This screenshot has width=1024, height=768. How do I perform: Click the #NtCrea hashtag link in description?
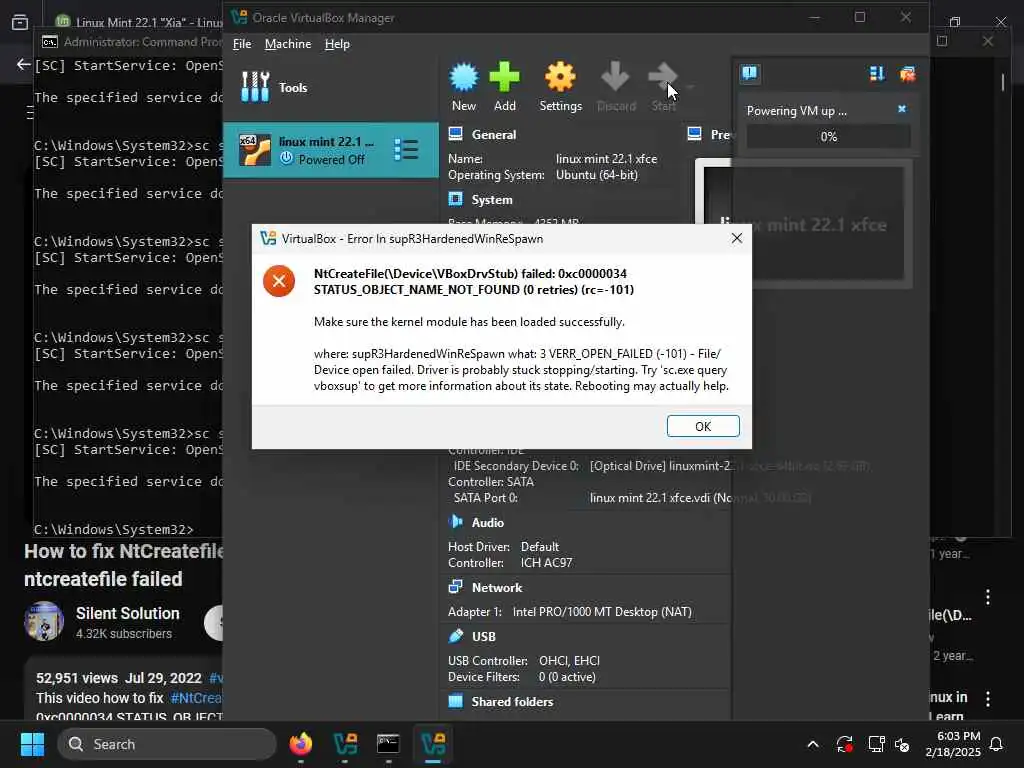(x=196, y=698)
